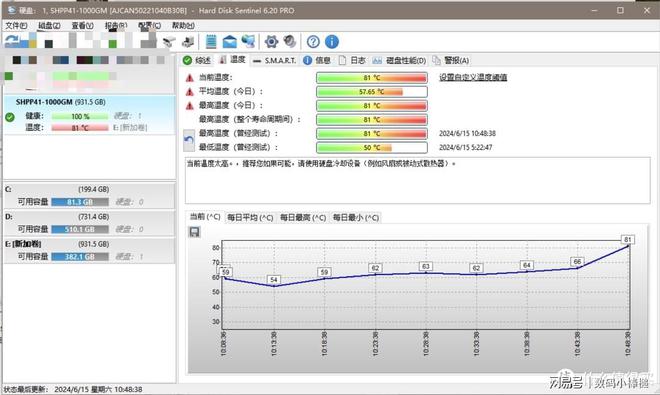Click the envelope email toolbar icon

tap(229, 41)
